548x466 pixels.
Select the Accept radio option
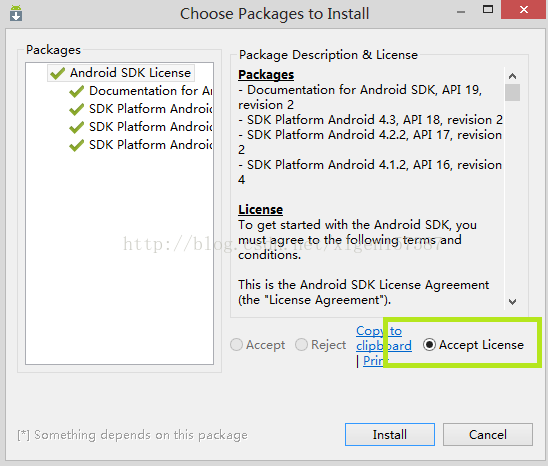point(237,345)
